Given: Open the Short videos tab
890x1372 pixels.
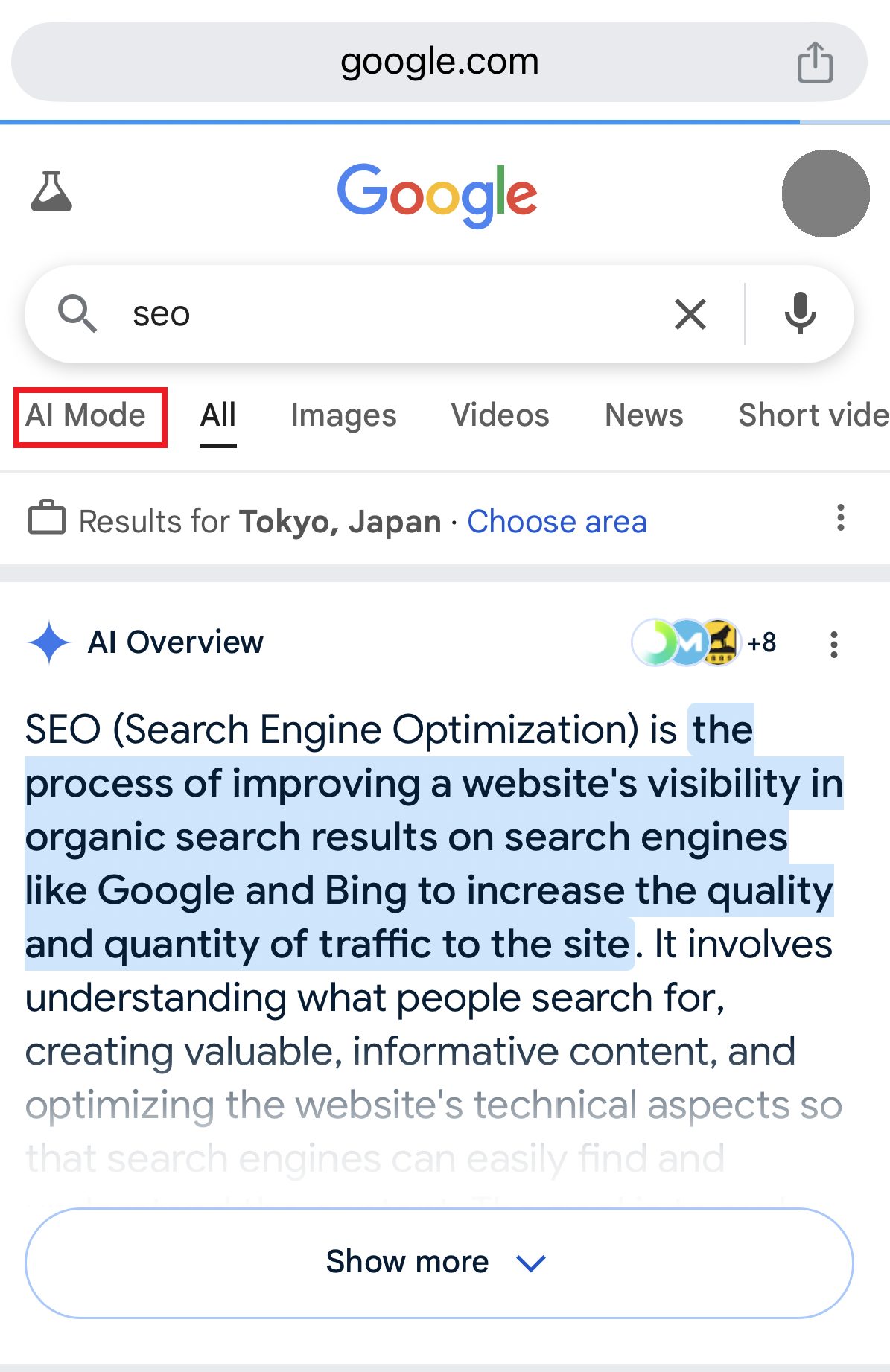Looking at the screenshot, I should 814,415.
